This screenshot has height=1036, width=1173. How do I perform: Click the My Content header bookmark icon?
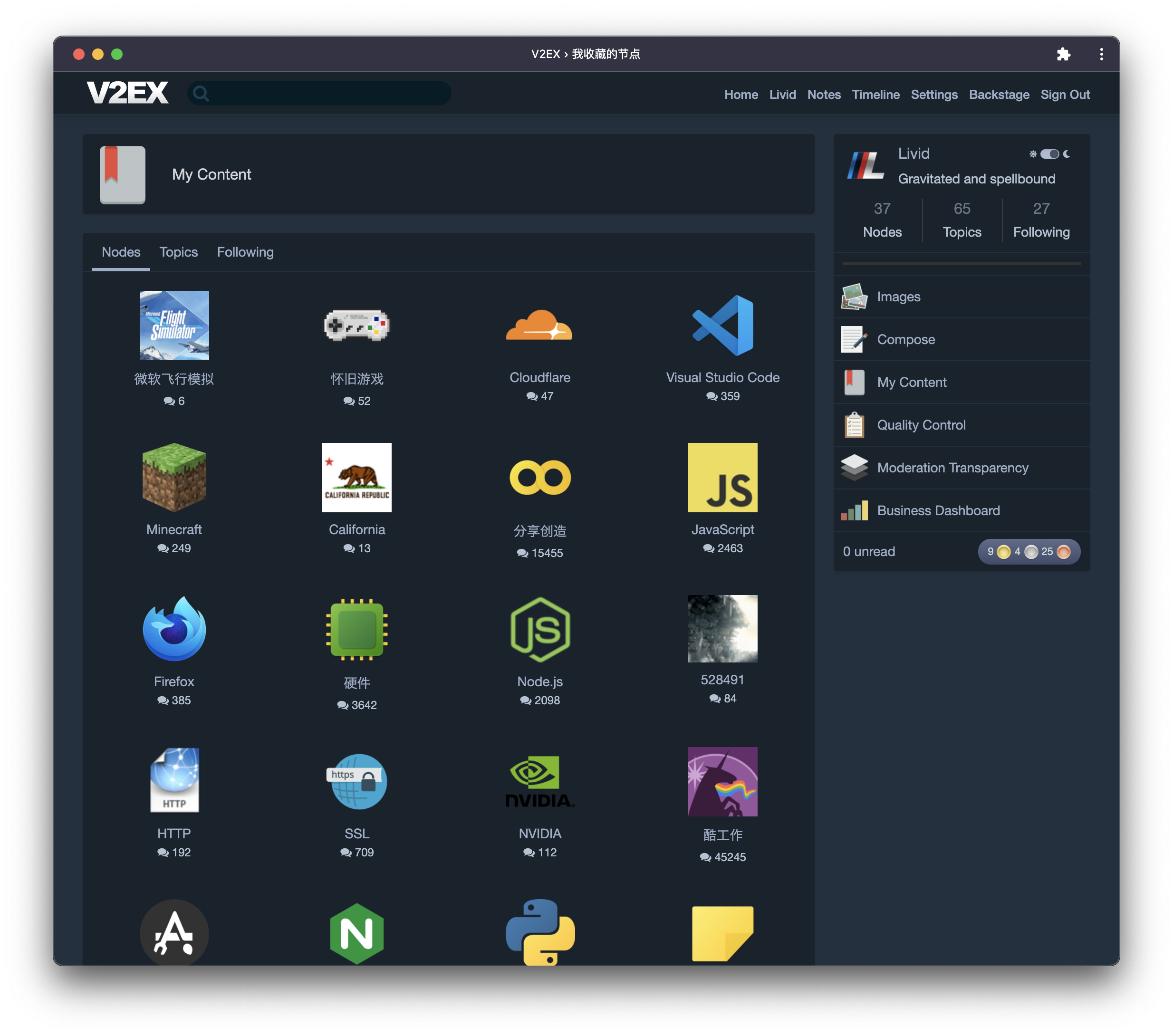[x=122, y=174]
